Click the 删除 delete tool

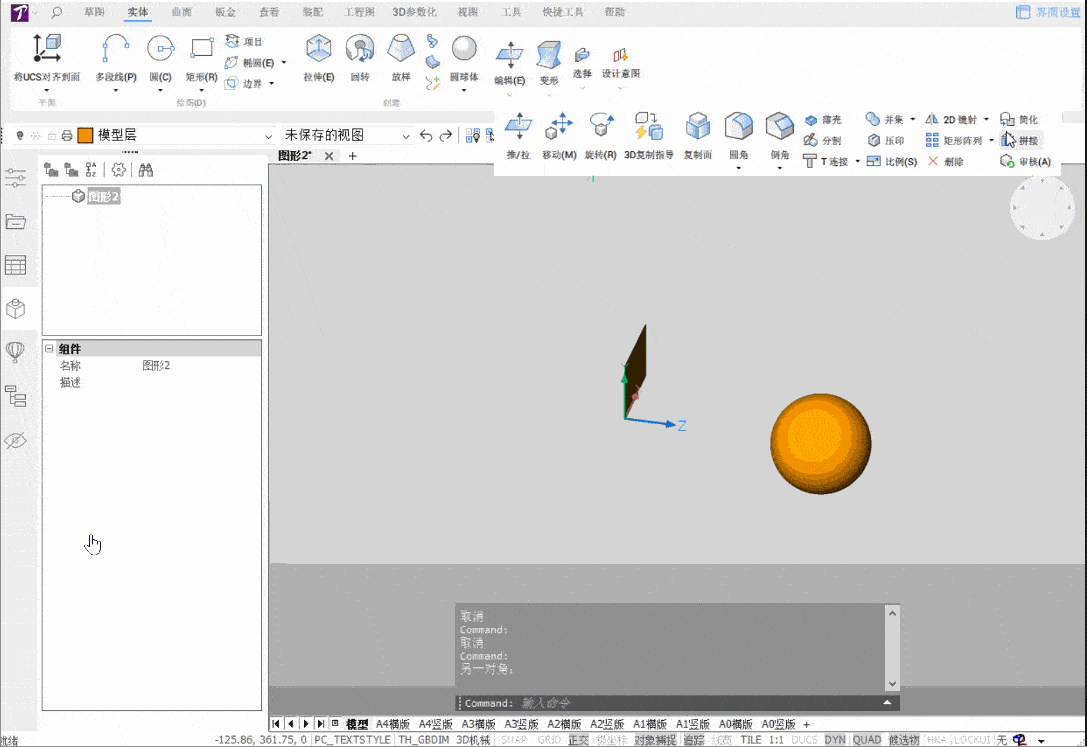coord(946,161)
